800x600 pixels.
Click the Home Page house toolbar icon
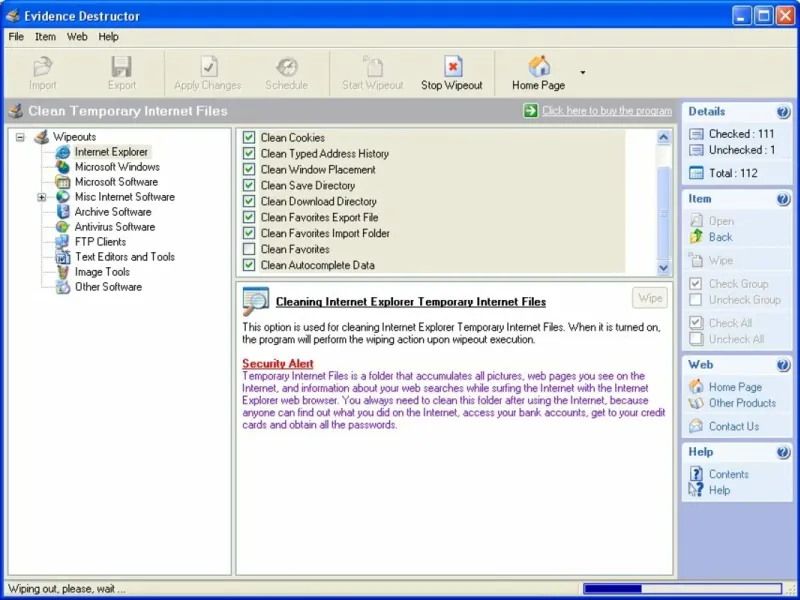pyautogui.click(x=539, y=66)
